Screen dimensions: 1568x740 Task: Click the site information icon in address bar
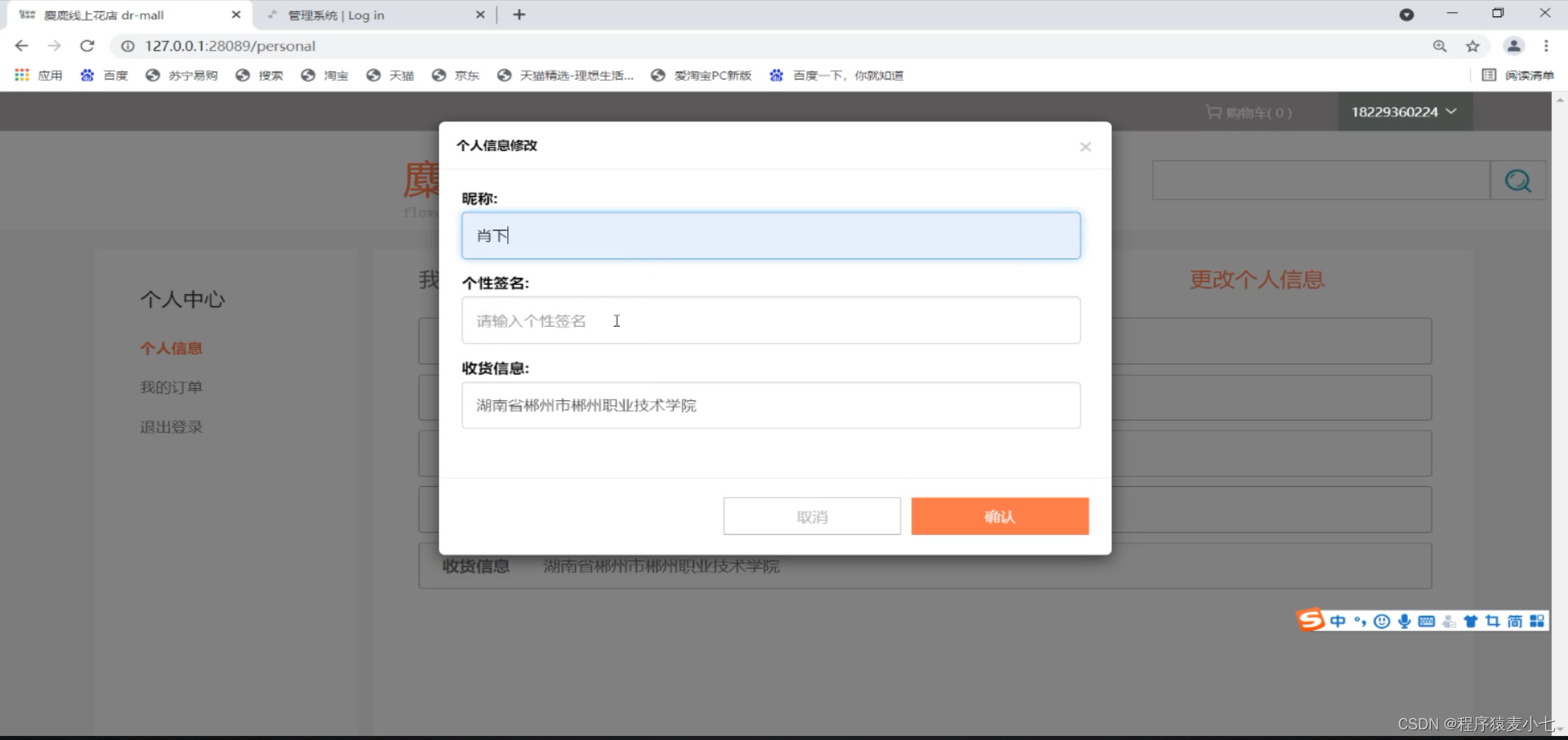(x=128, y=46)
